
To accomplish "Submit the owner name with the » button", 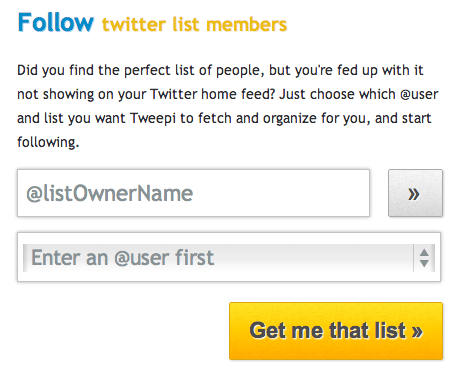I will (x=415, y=193).
